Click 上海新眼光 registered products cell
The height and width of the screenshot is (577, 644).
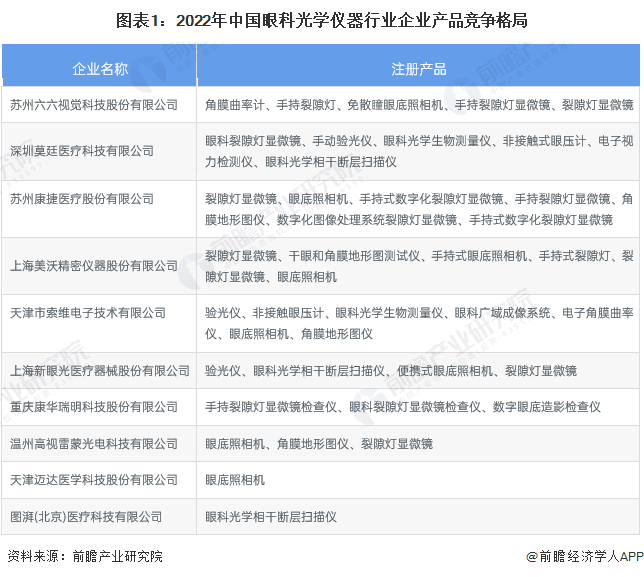(x=419, y=371)
